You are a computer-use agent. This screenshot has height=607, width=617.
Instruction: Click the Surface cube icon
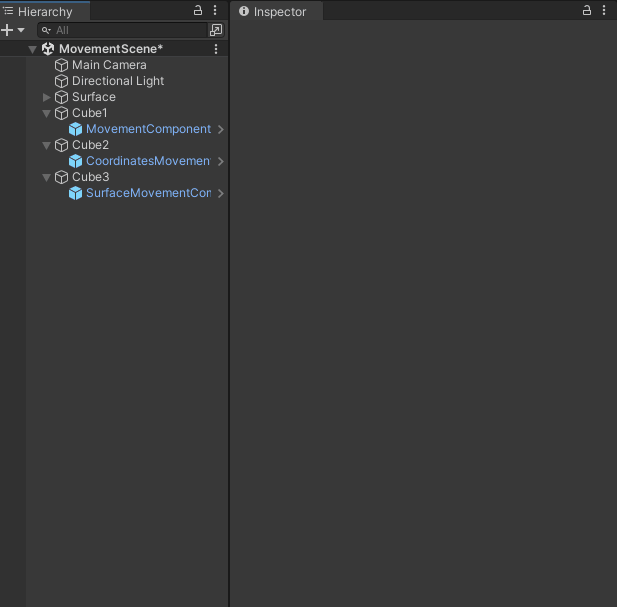pos(61,97)
